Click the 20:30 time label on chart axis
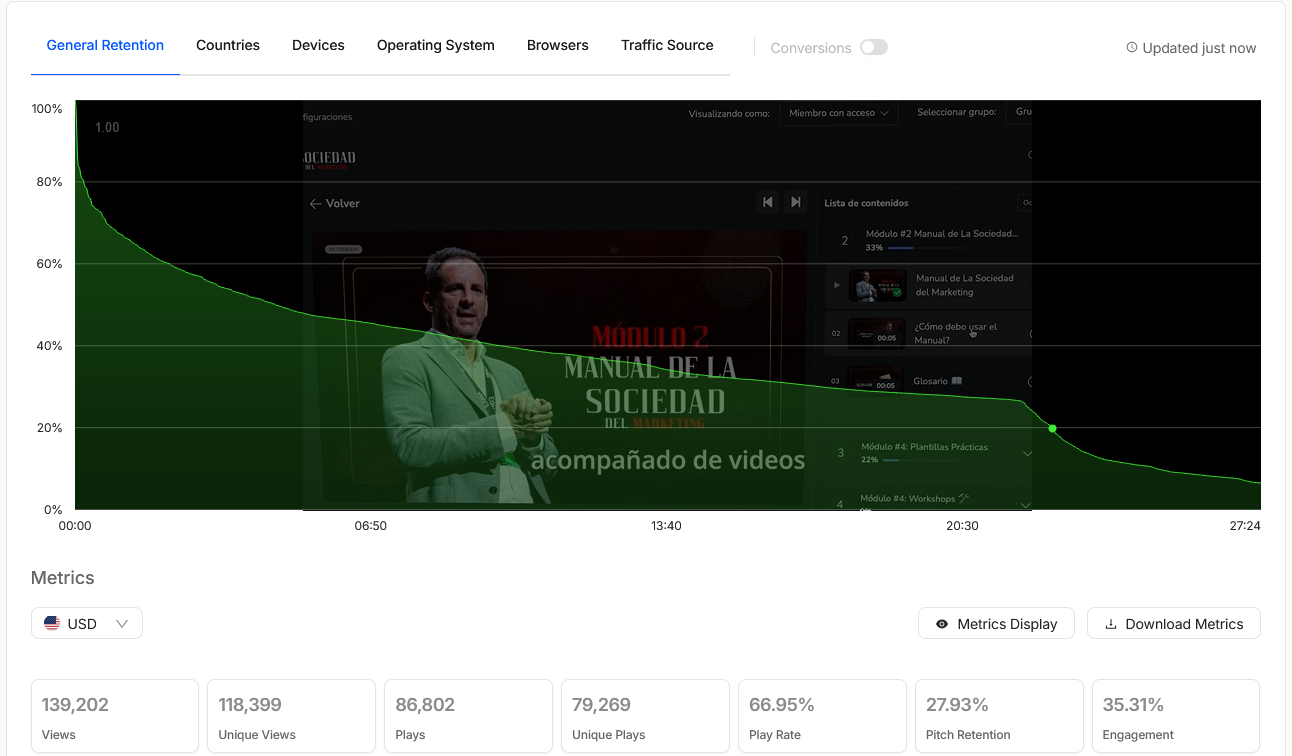The width and height of the screenshot is (1292, 756). 962,526
